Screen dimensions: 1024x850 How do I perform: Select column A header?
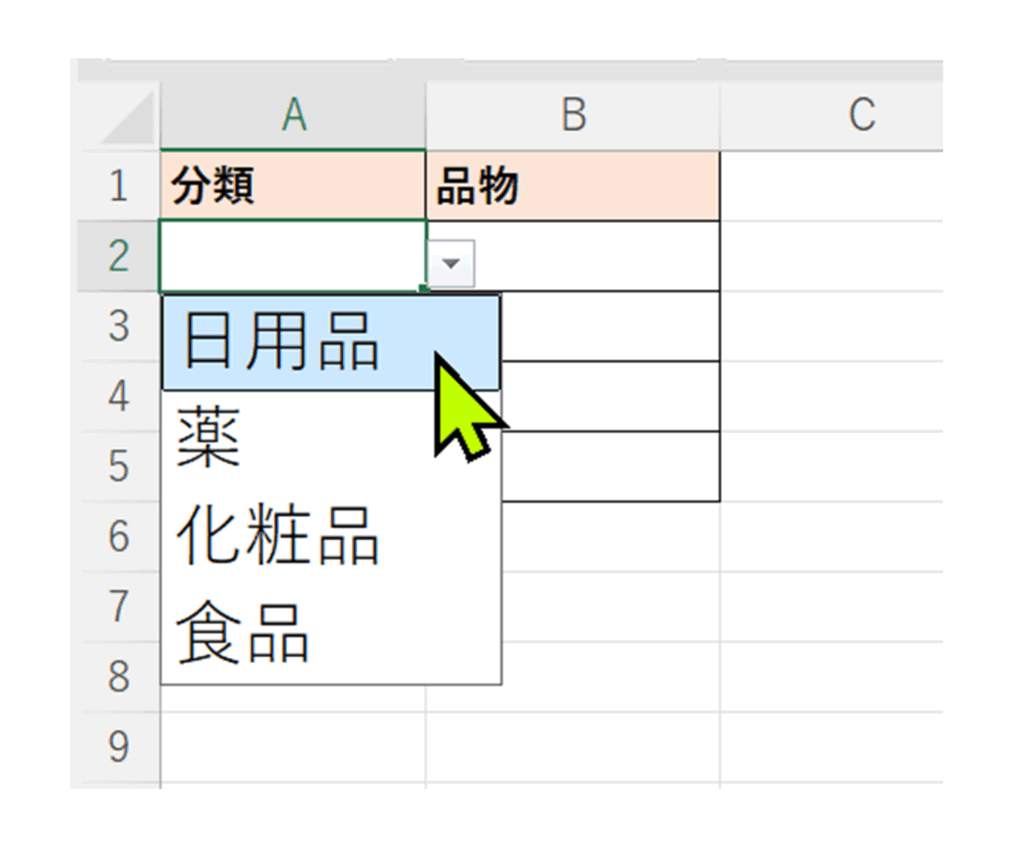(293, 116)
